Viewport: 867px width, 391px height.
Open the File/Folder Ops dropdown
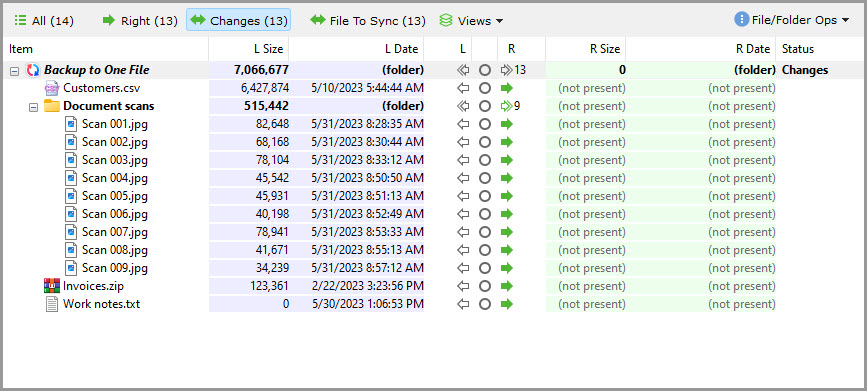coord(792,20)
